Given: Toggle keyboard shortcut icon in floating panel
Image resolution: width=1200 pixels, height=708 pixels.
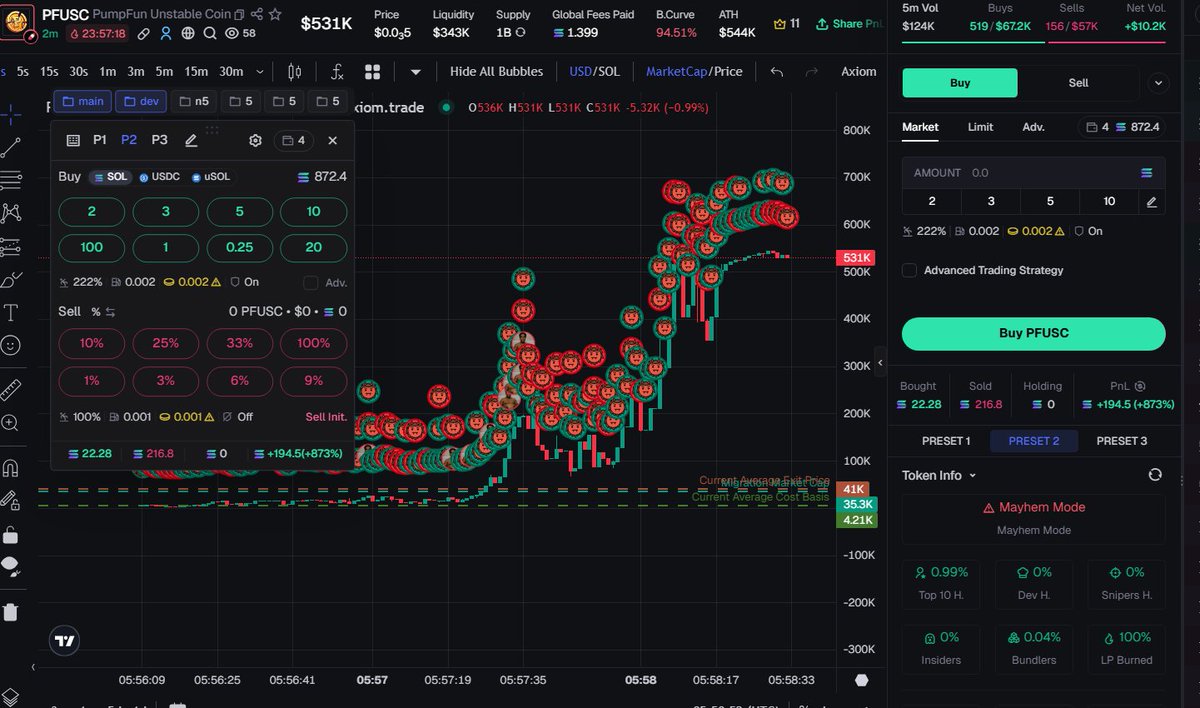Looking at the screenshot, I should tap(73, 141).
